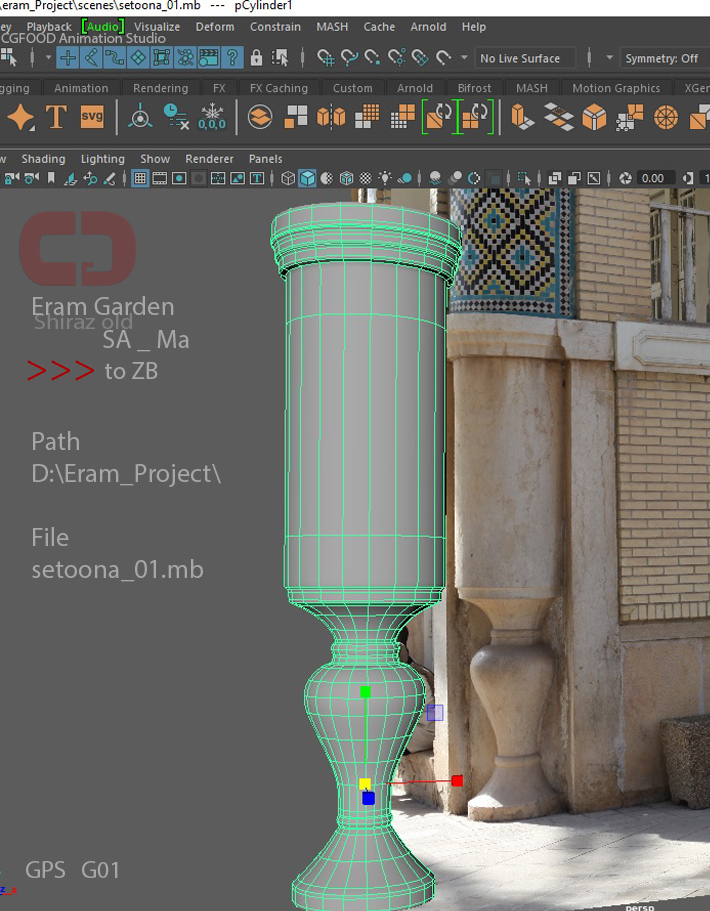Select the Bridge shelf icon

point(558,117)
